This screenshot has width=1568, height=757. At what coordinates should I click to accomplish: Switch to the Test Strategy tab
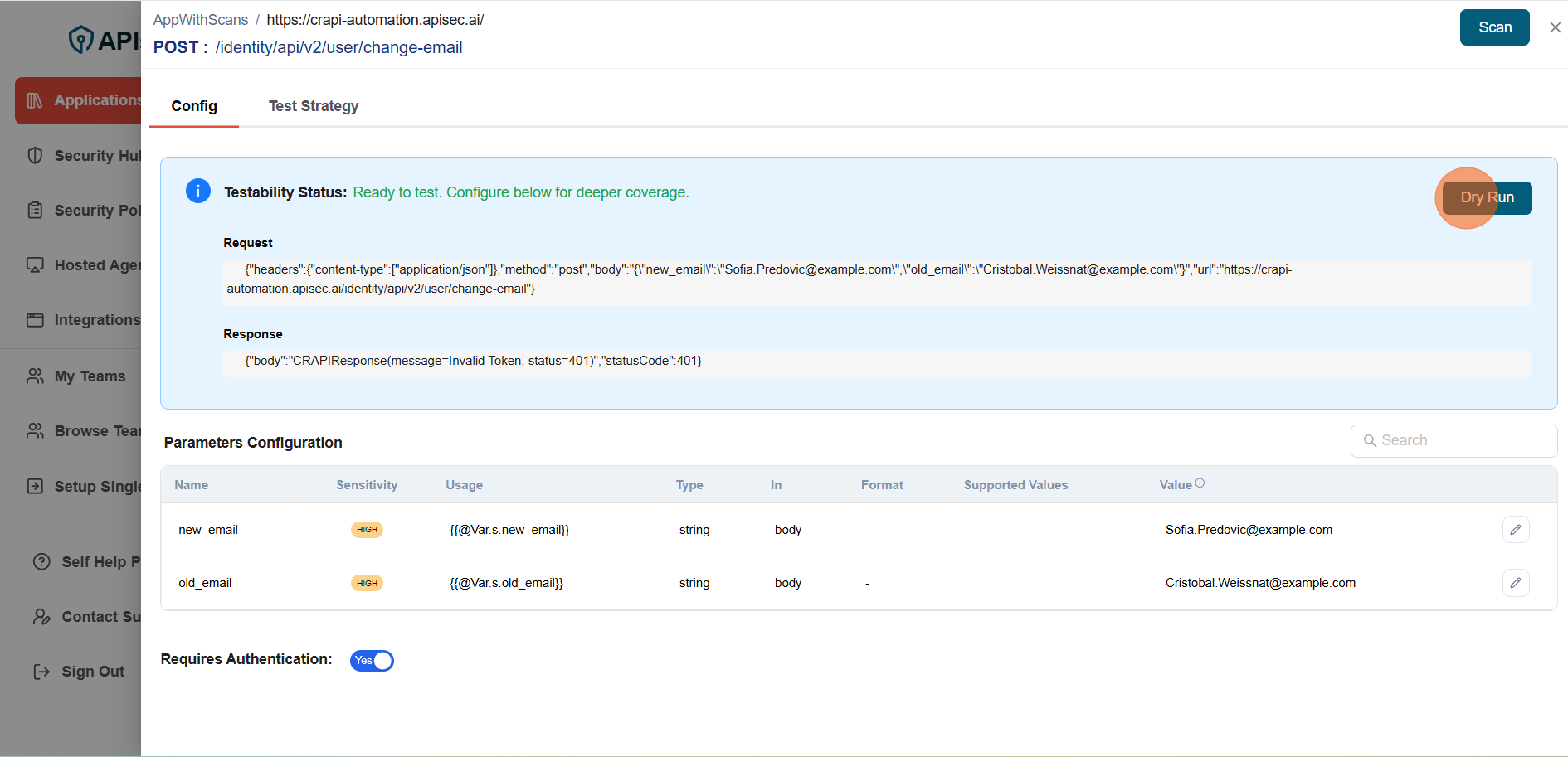[x=314, y=106]
